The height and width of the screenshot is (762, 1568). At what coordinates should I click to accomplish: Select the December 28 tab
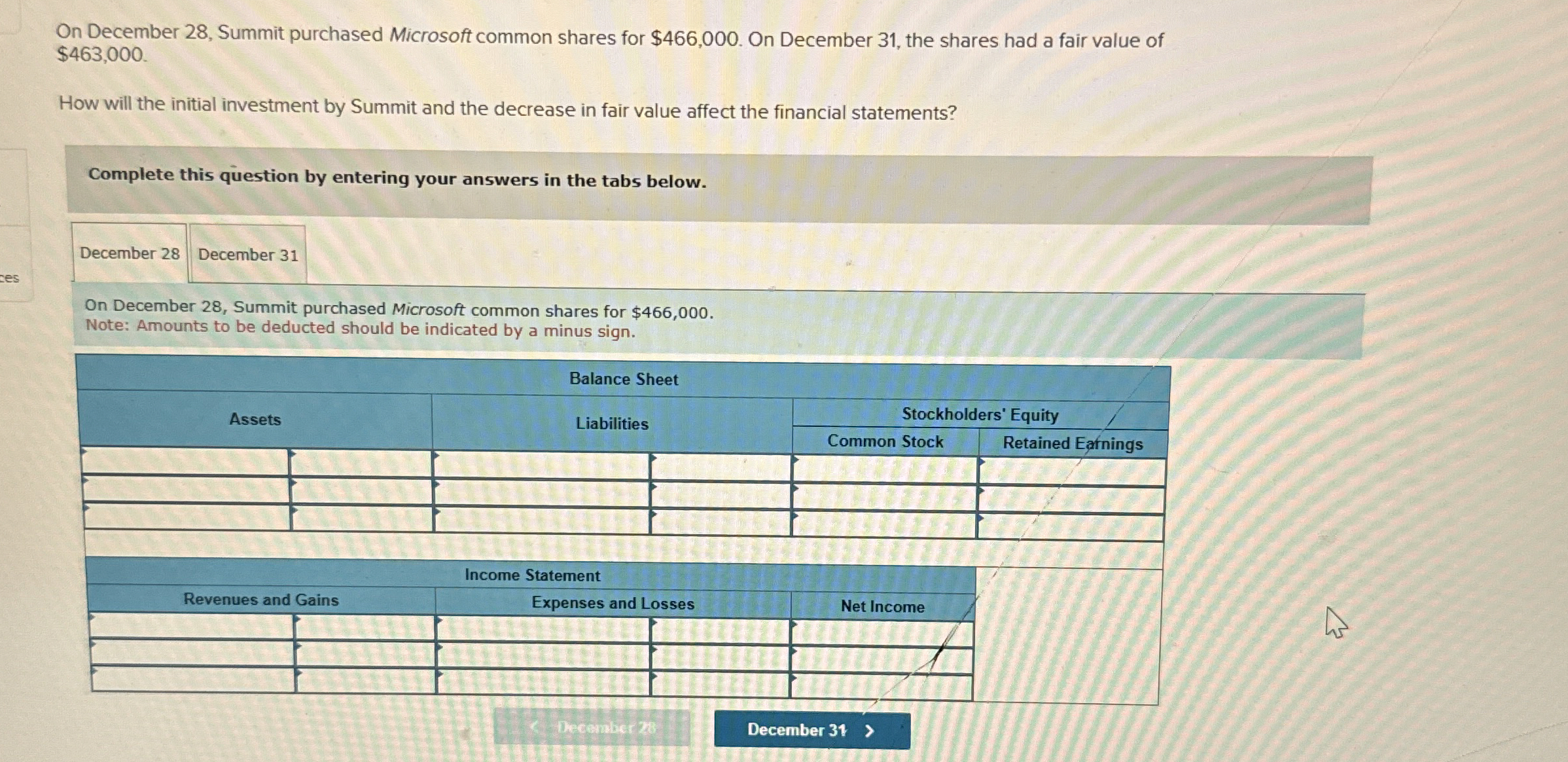coord(129,253)
